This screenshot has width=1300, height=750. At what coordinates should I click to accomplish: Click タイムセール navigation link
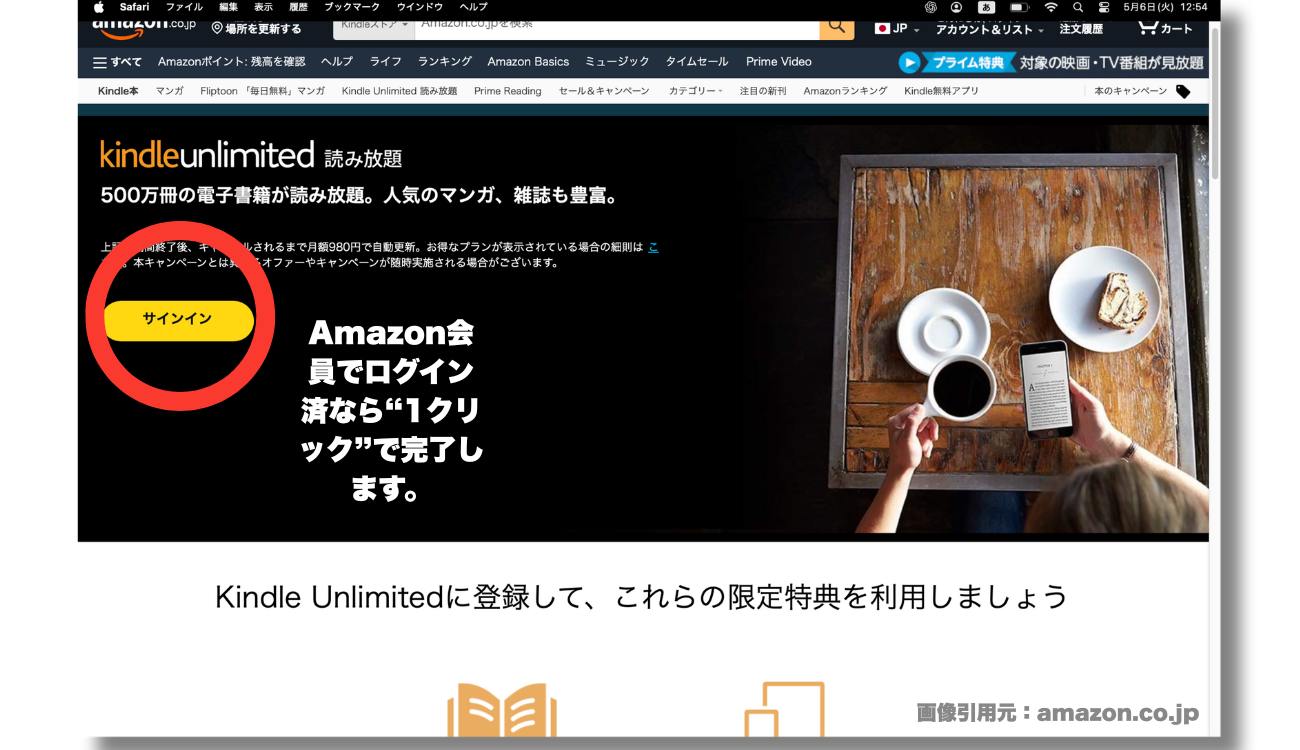tap(697, 62)
